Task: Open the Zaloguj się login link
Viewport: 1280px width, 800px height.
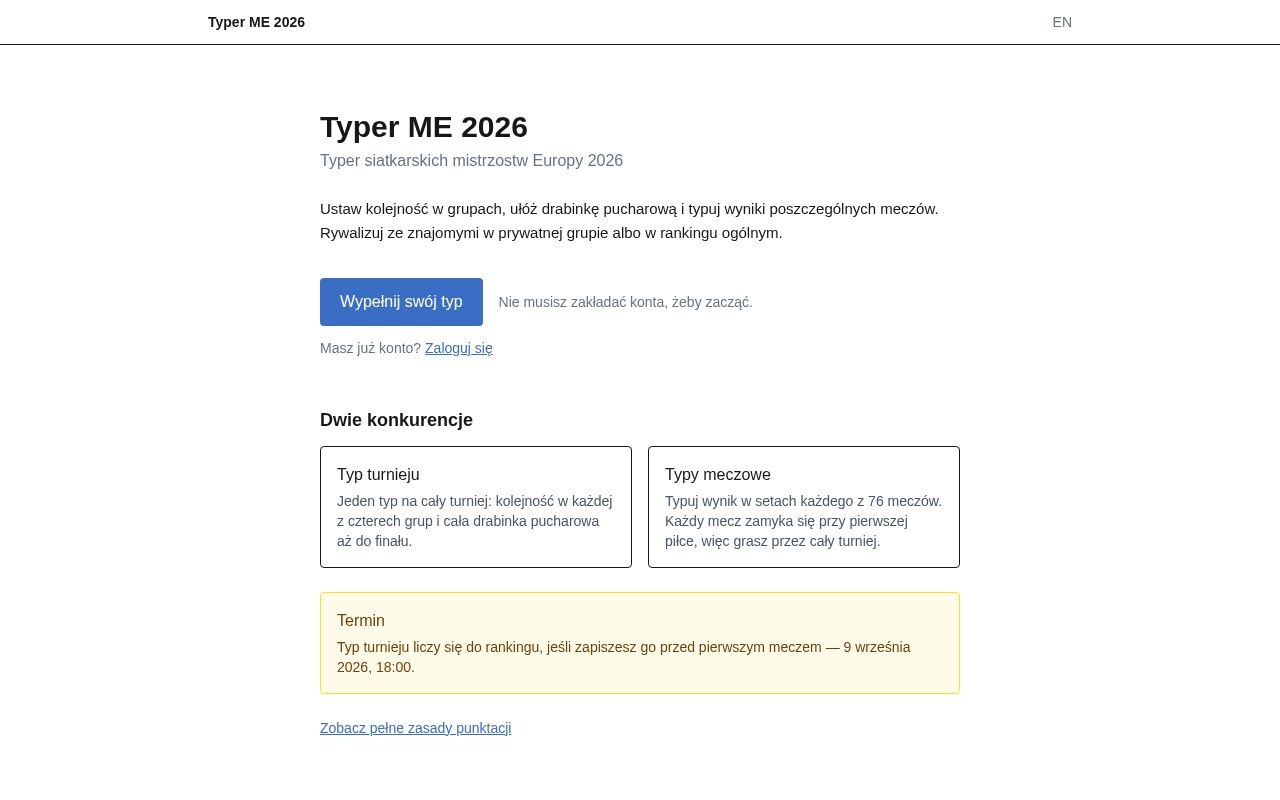Action: [x=459, y=348]
